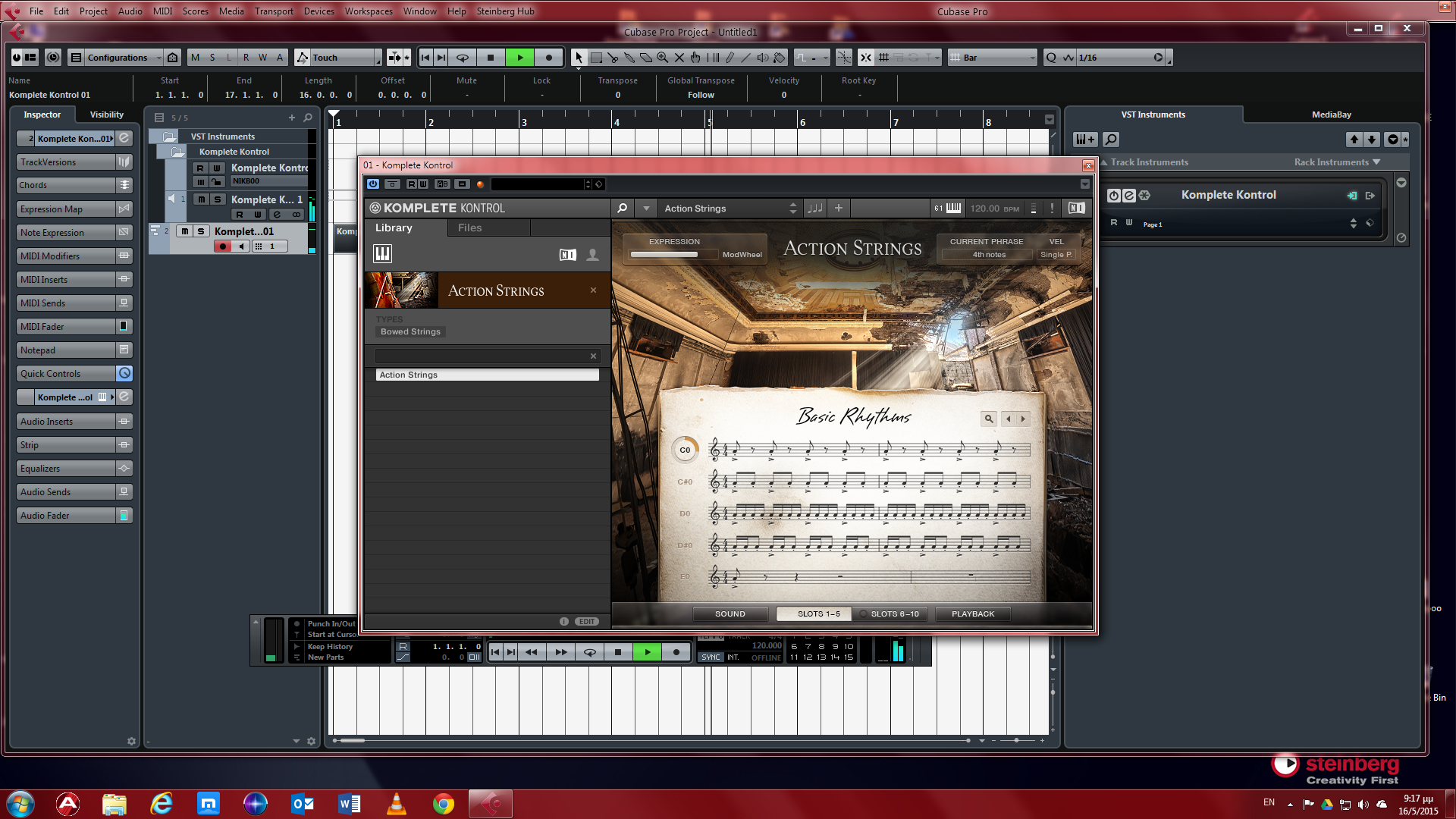Mute the Komplete K... 1 track
Image resolution: width=1456 pixels, height=819 pixels.
(201, 199)
